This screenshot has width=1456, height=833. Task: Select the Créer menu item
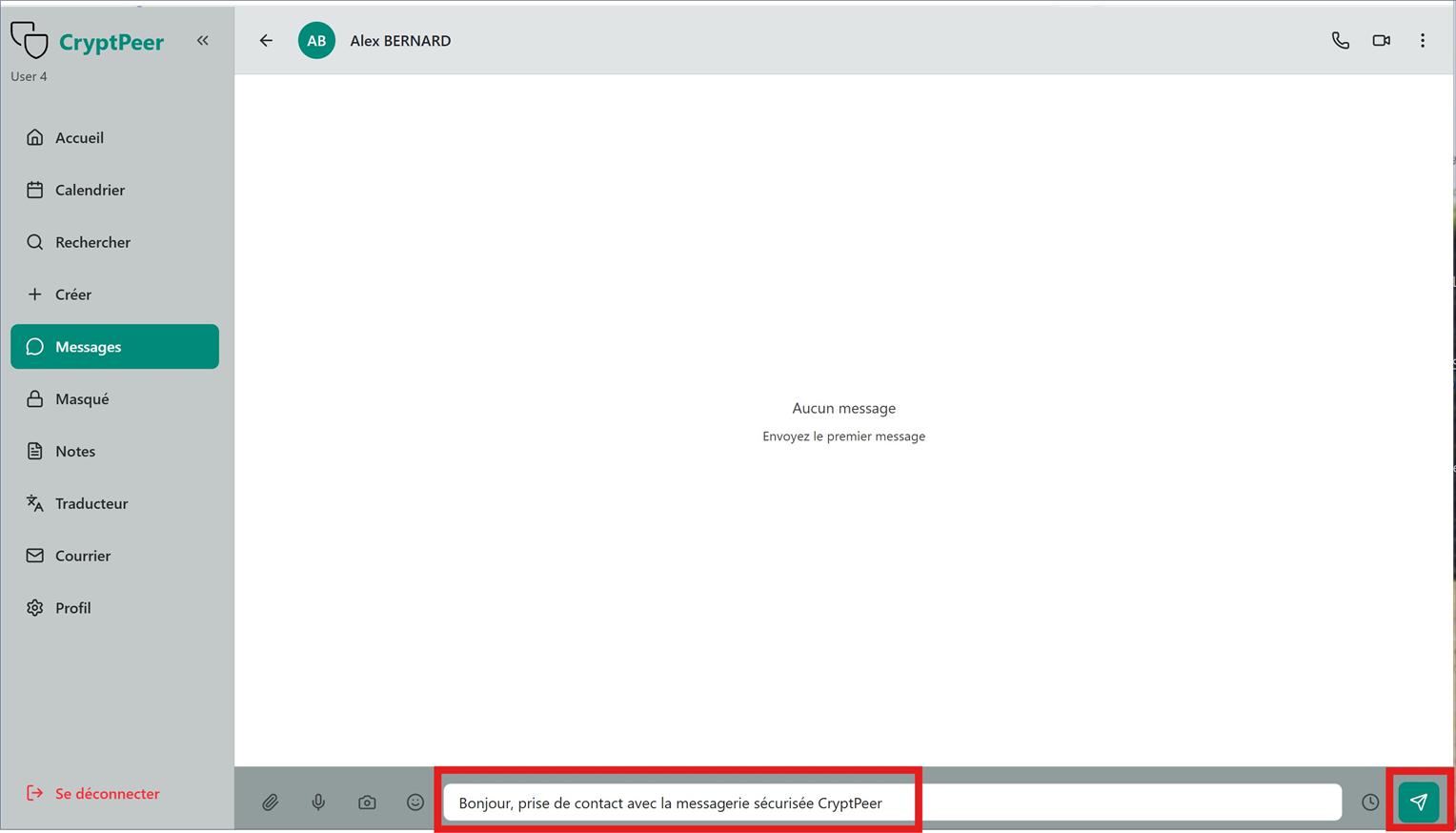click(72, 295)
